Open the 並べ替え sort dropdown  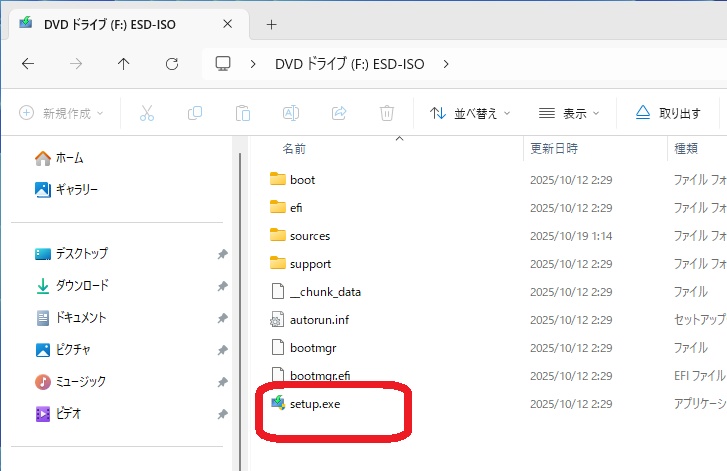click(x=470, y=113)
